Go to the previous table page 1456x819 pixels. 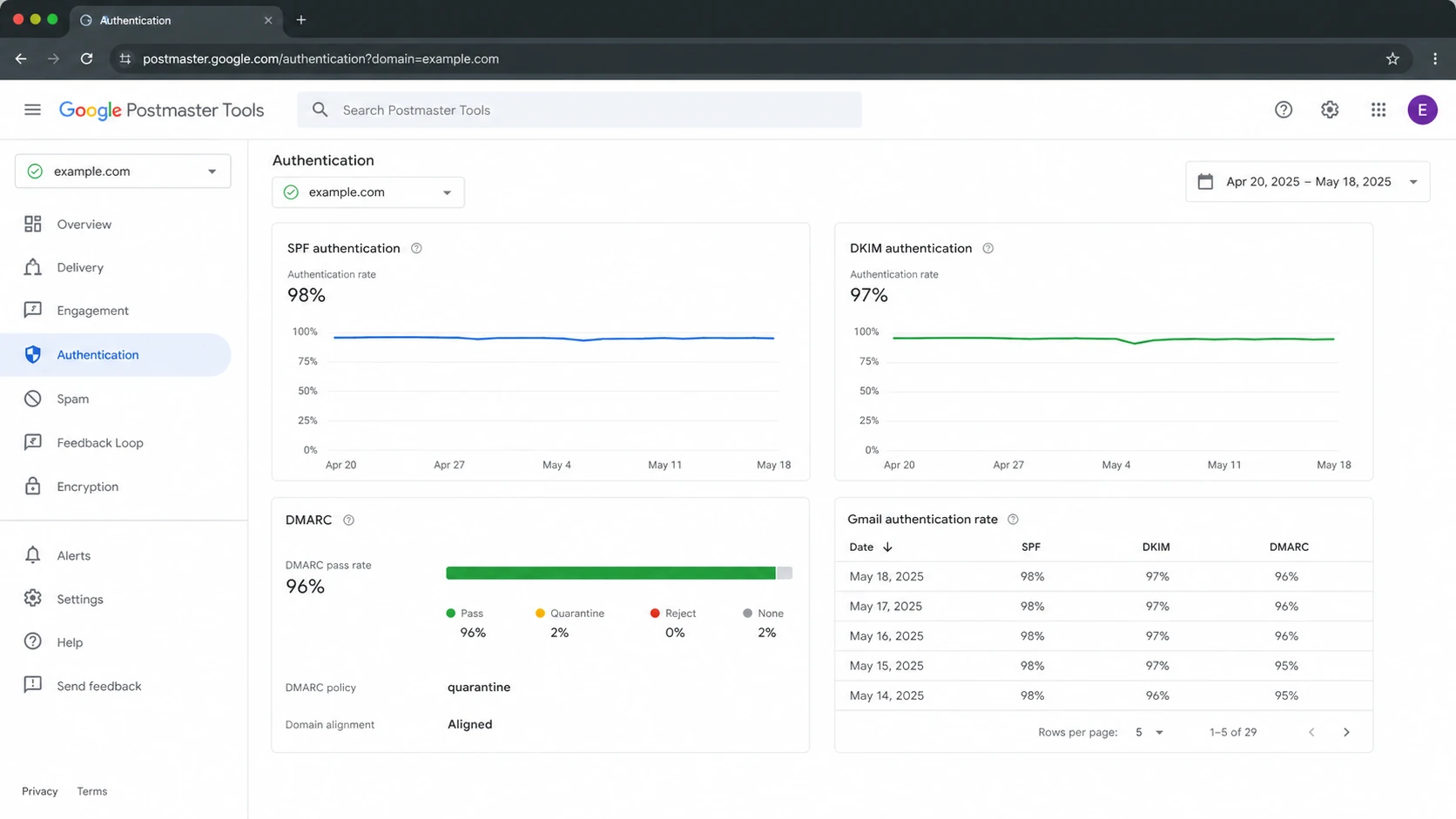(1311, 732)
